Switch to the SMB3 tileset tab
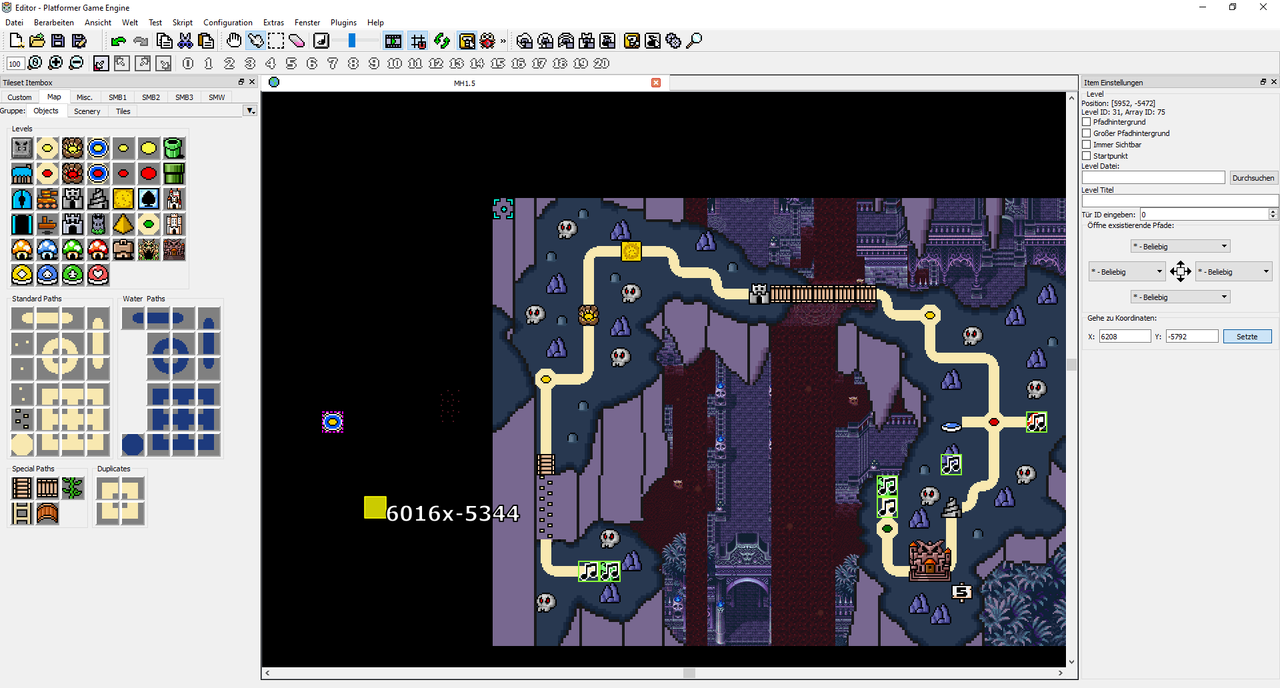The image size is (1280, 688). (184, 97)
